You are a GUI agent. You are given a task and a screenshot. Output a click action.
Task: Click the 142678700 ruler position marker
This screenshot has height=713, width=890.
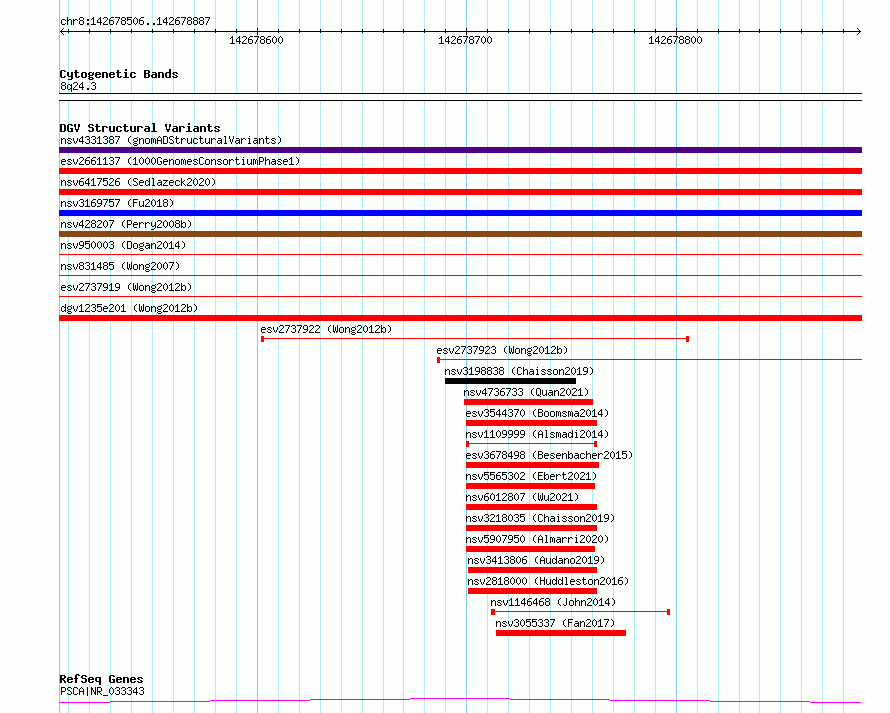tap(465, 40)
